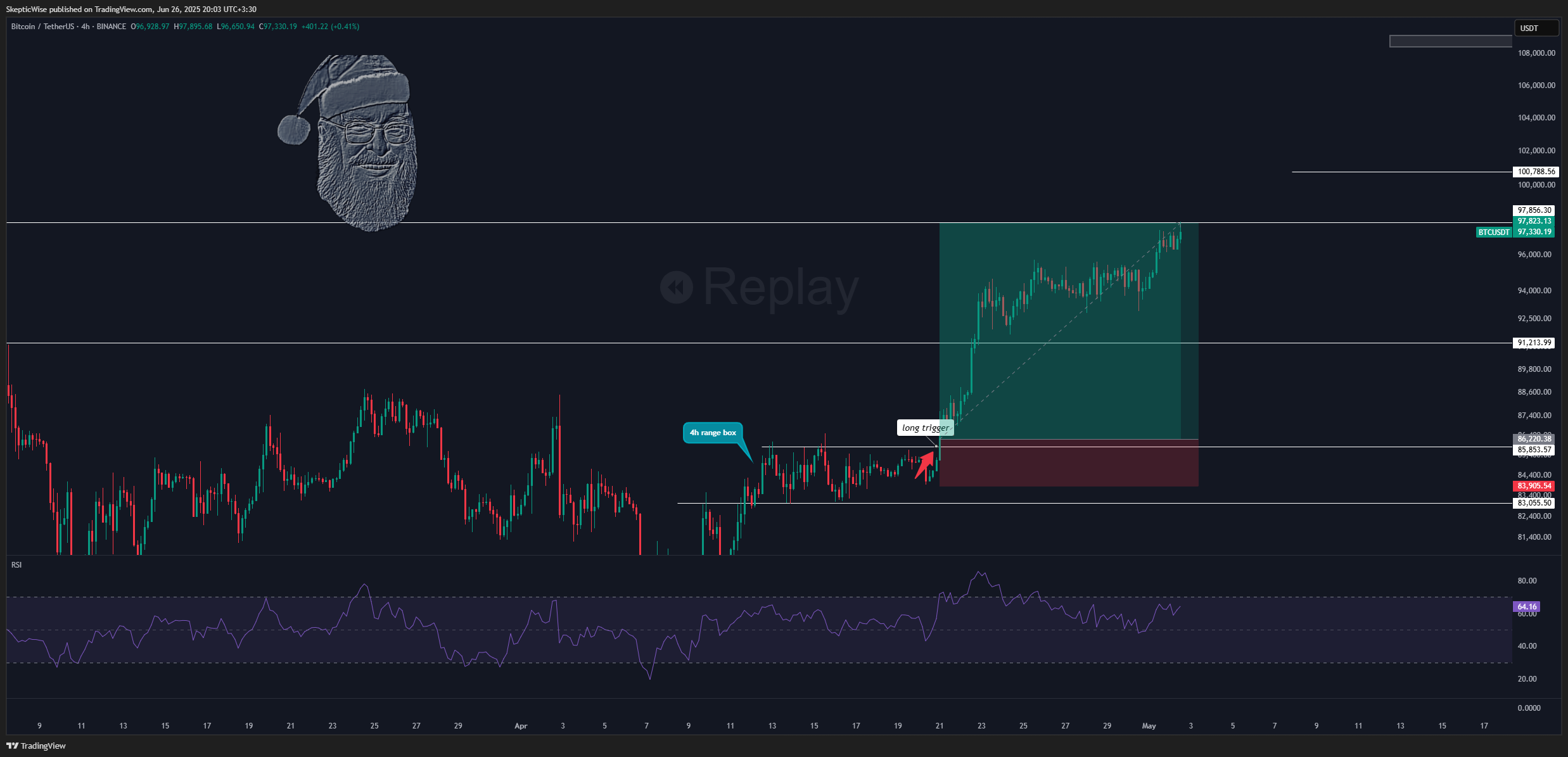This screenshot has width=1568, height=757.
Task: Click the 80.00 level on the RSI scale
Action: point(1527,581)
